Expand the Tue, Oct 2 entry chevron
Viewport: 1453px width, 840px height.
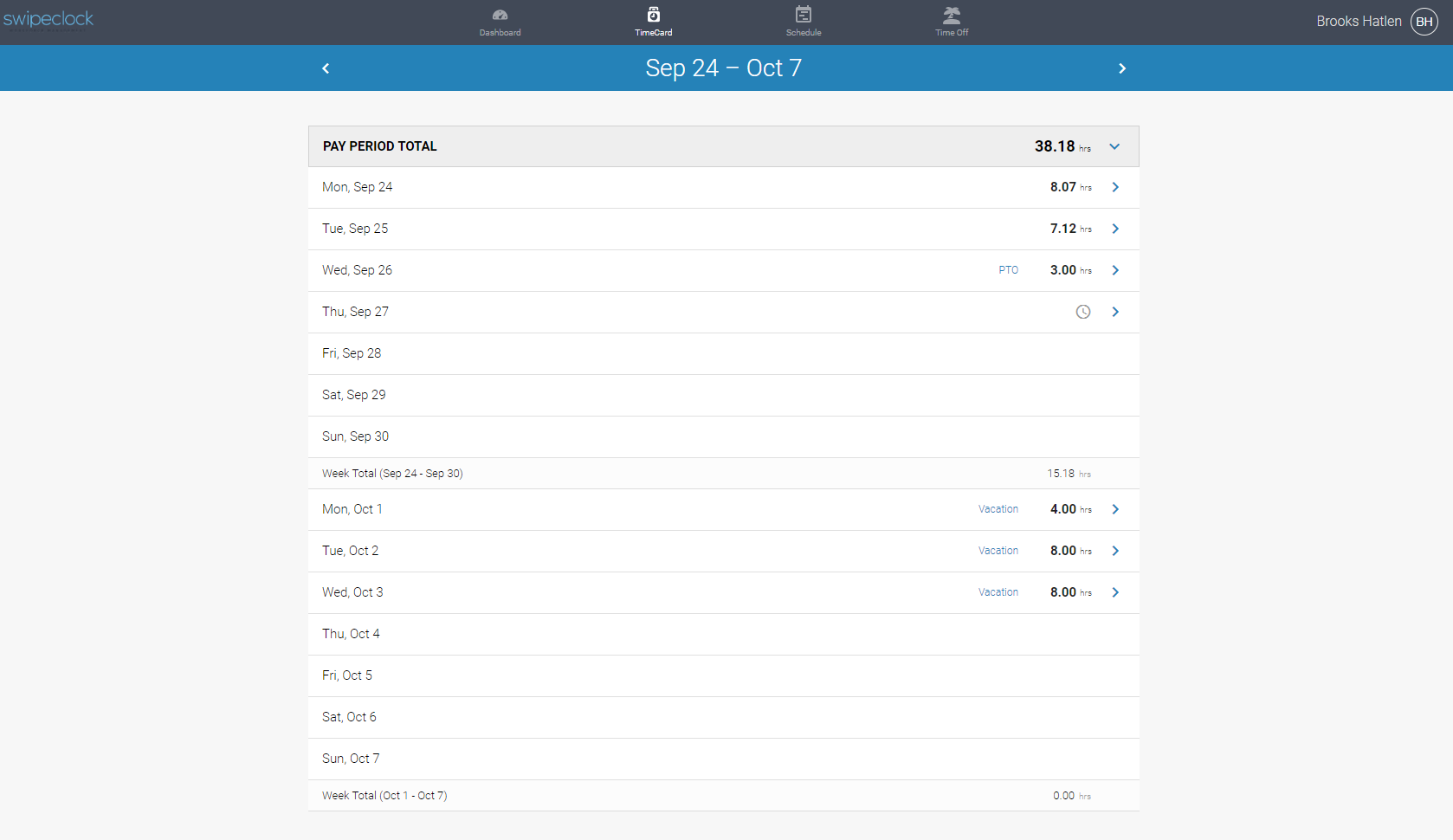[1115, 551]
